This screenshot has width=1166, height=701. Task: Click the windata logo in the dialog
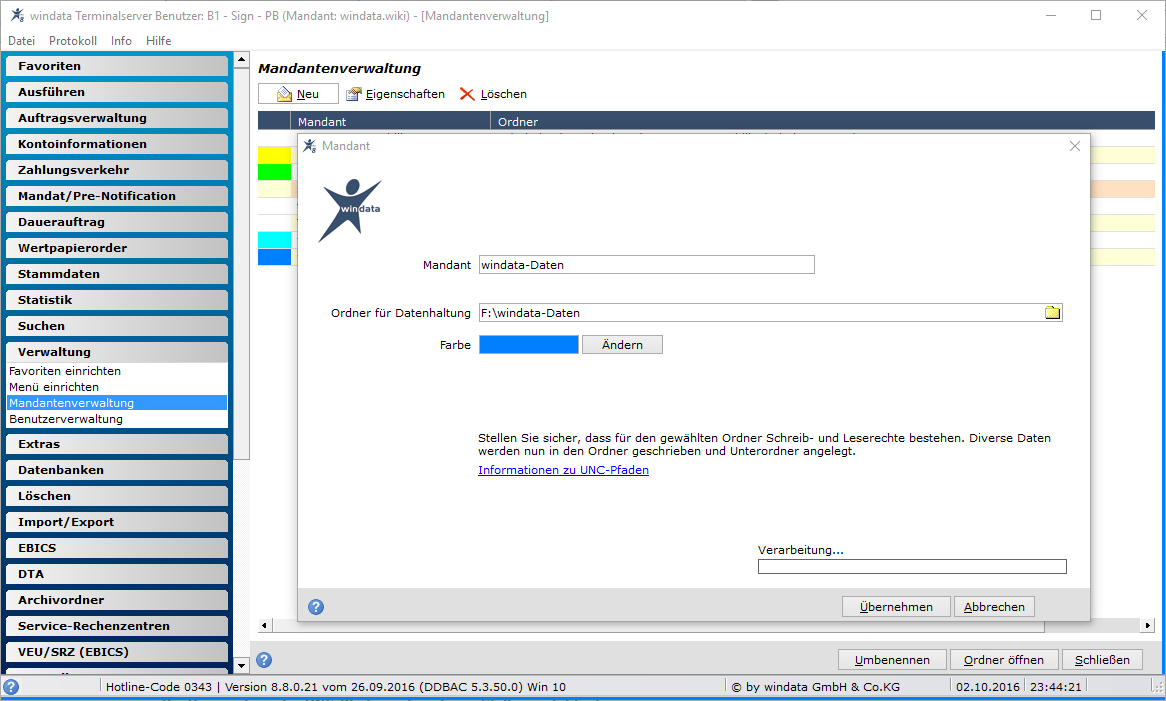350,210
